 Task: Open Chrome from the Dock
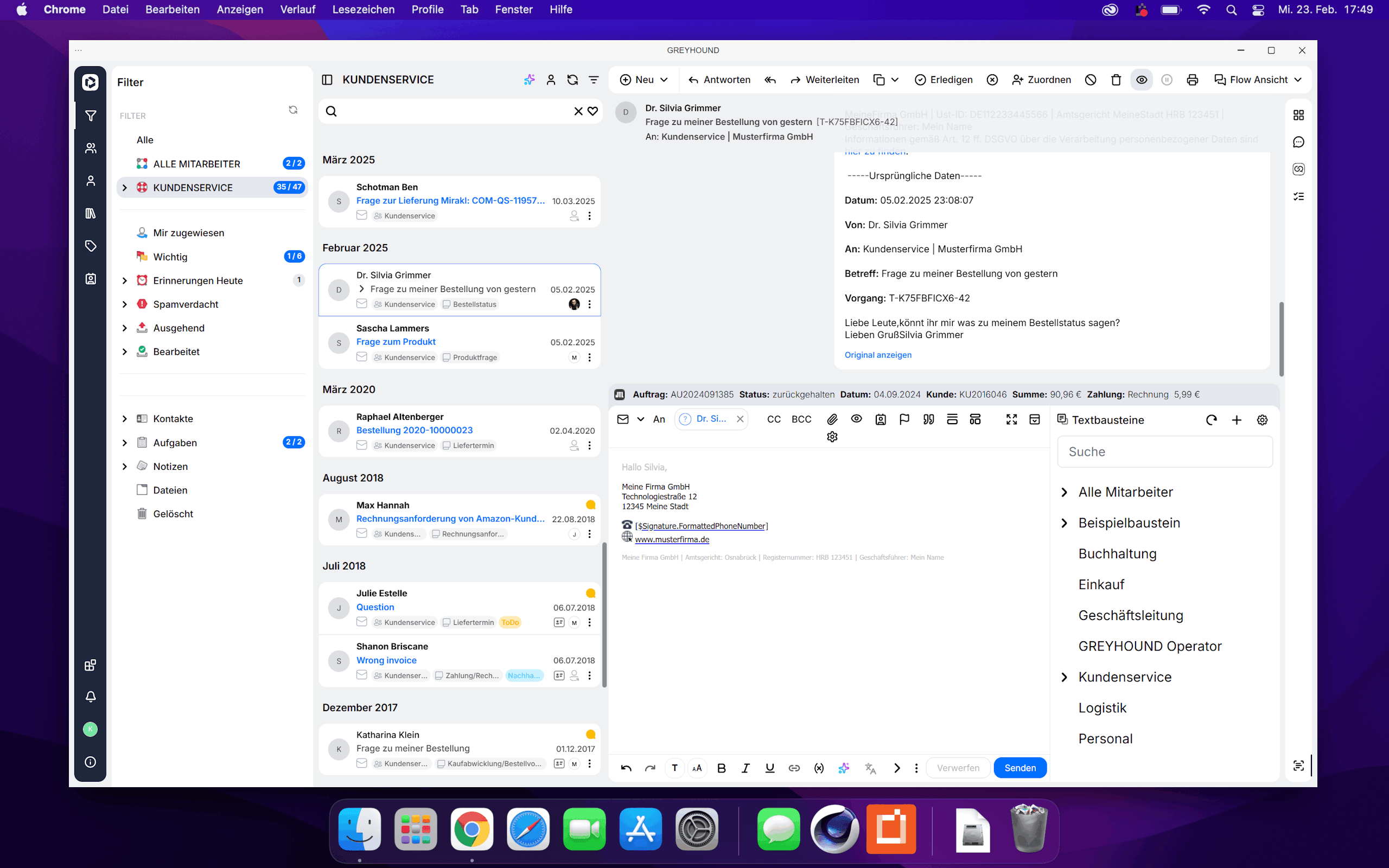point(472,829)
